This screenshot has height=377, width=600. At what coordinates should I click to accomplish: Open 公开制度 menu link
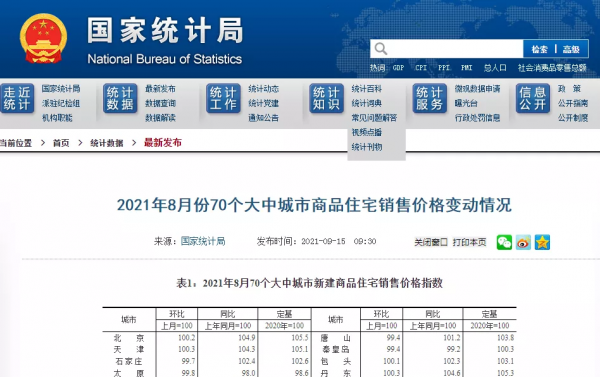pos(573,118)
